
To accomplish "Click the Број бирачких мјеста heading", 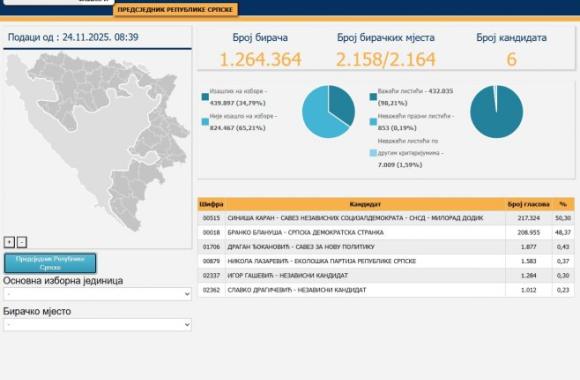I will coord(386,37).
